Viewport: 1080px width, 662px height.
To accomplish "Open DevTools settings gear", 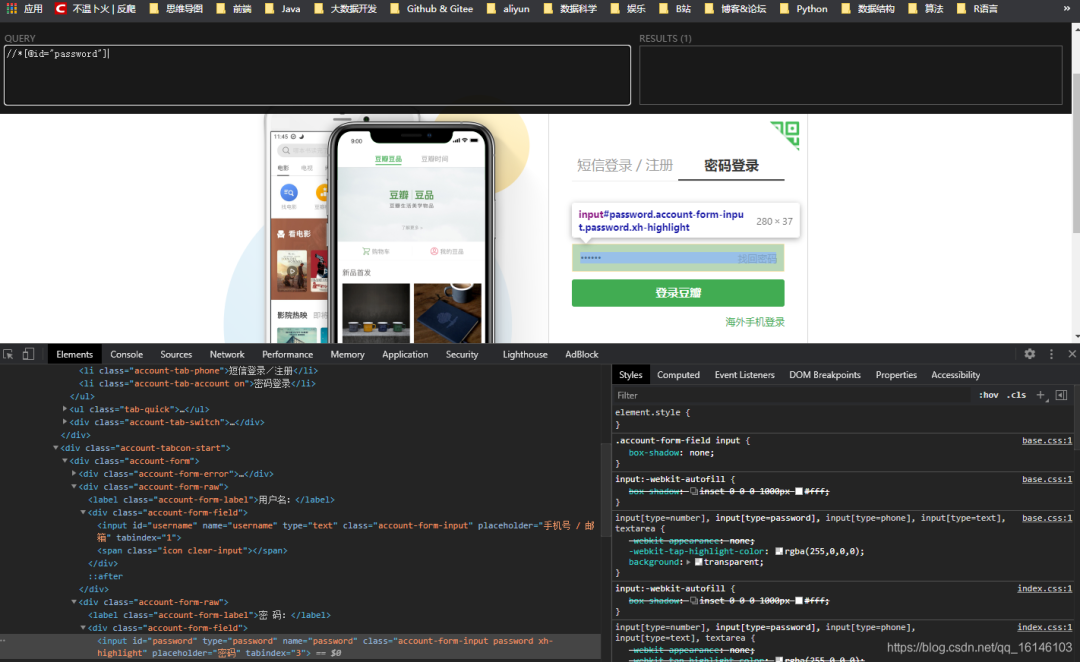I will [x=1030, y=354].
